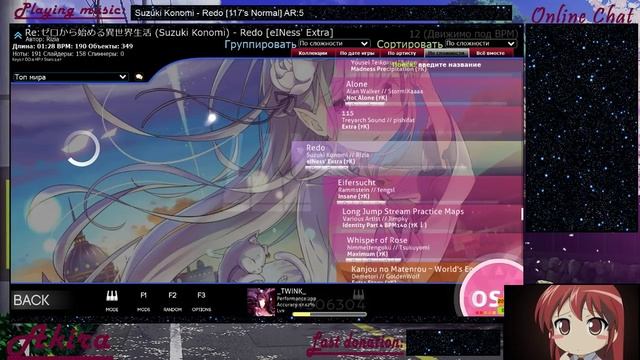Open the Топ мира leaderboard dropdown

[x=70, y=77]
